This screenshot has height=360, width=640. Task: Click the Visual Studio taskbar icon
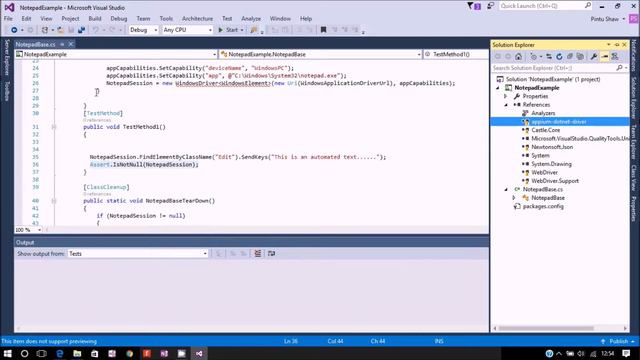click(x=199, y=353)
